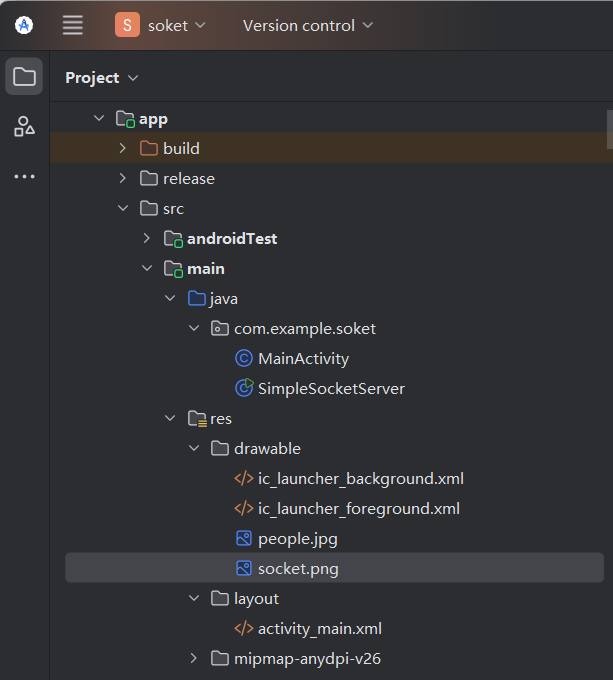Expand the build folder
The image size is (613, 680).
coord(123,148)
